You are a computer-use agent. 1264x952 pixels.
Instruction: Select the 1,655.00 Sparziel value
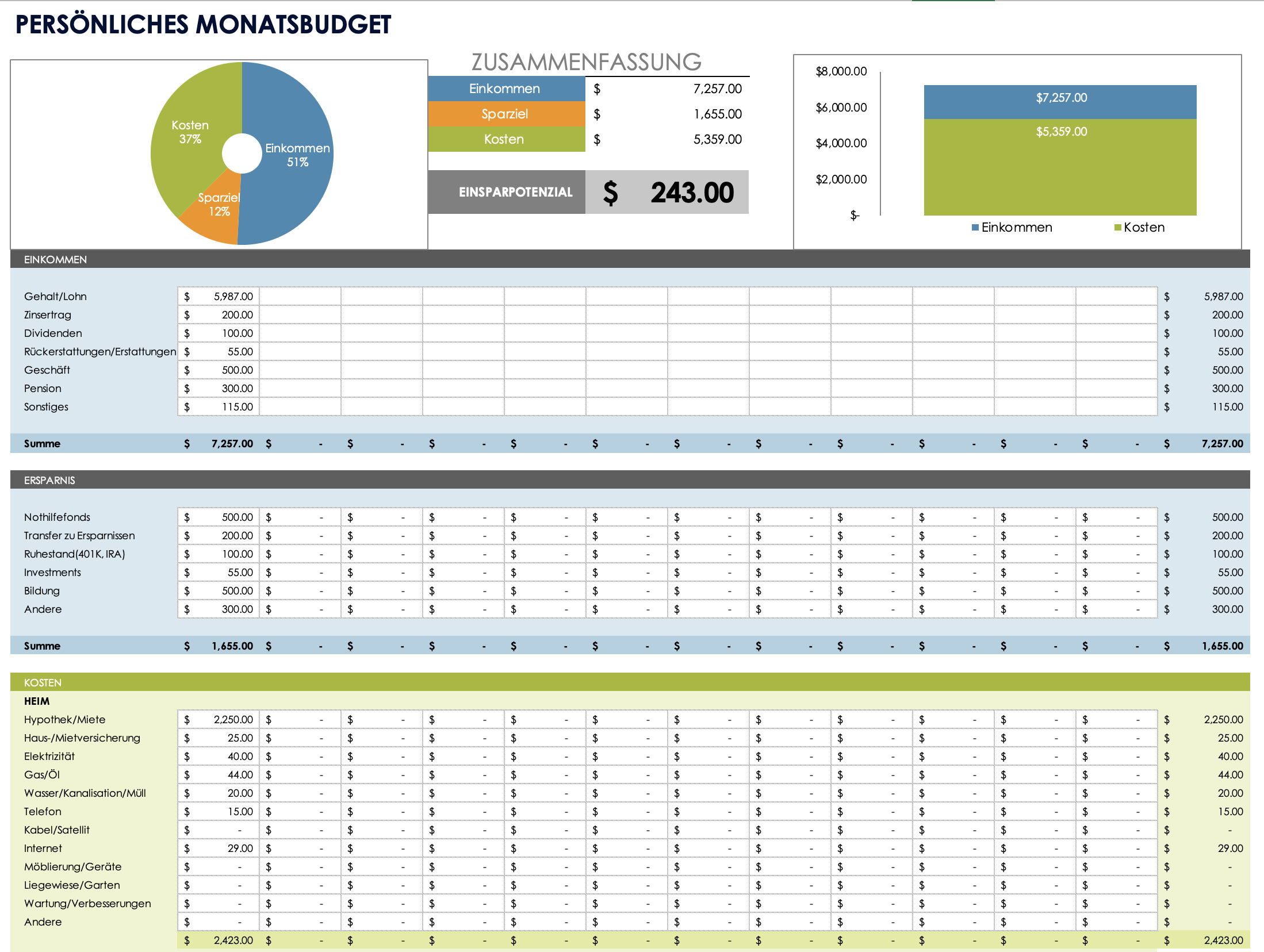click(717, 114)
